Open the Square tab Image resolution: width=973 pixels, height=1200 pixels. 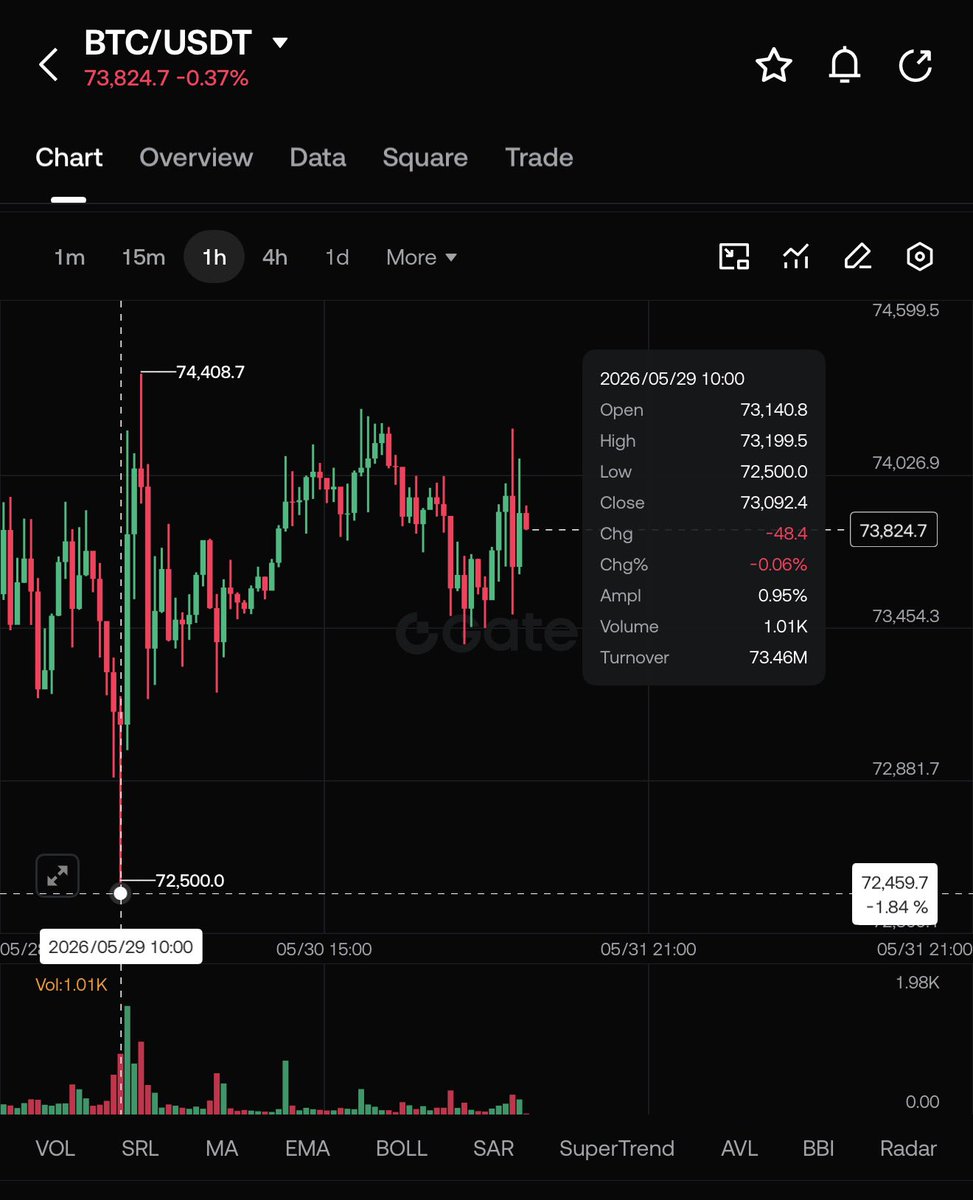pos(425,157)
